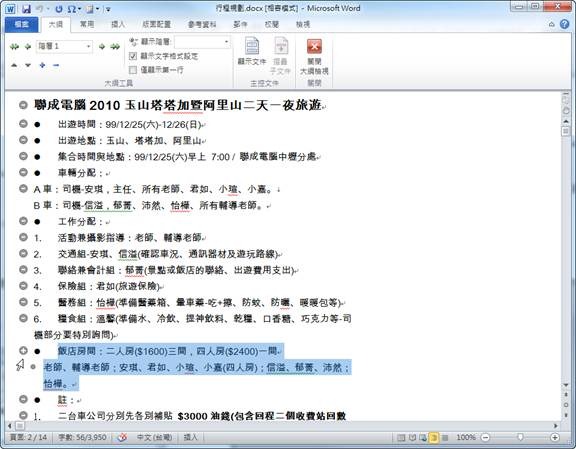Click the Omega symbol icon

(x=72, y=8)
